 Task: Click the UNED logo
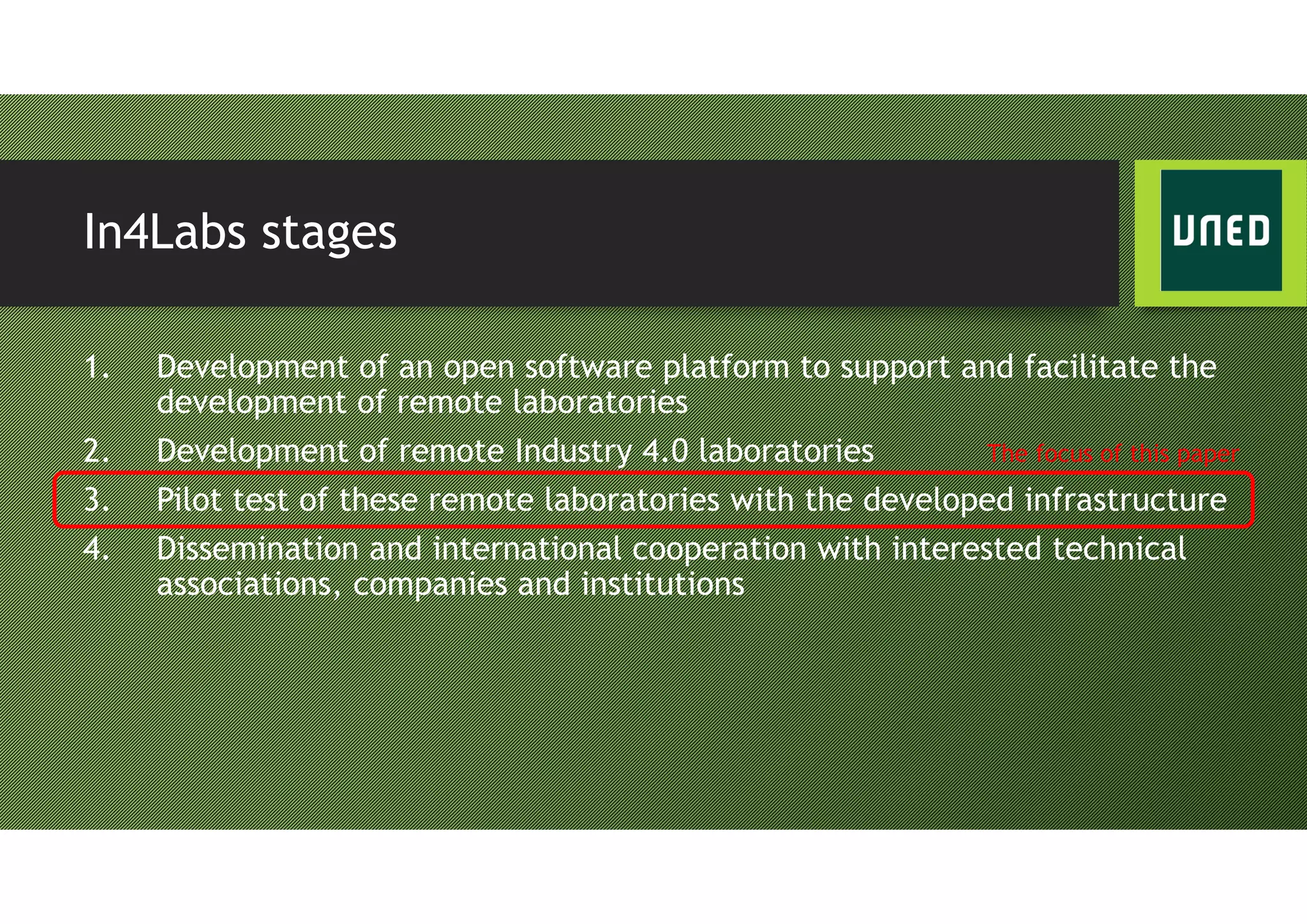click(1220, 230)
